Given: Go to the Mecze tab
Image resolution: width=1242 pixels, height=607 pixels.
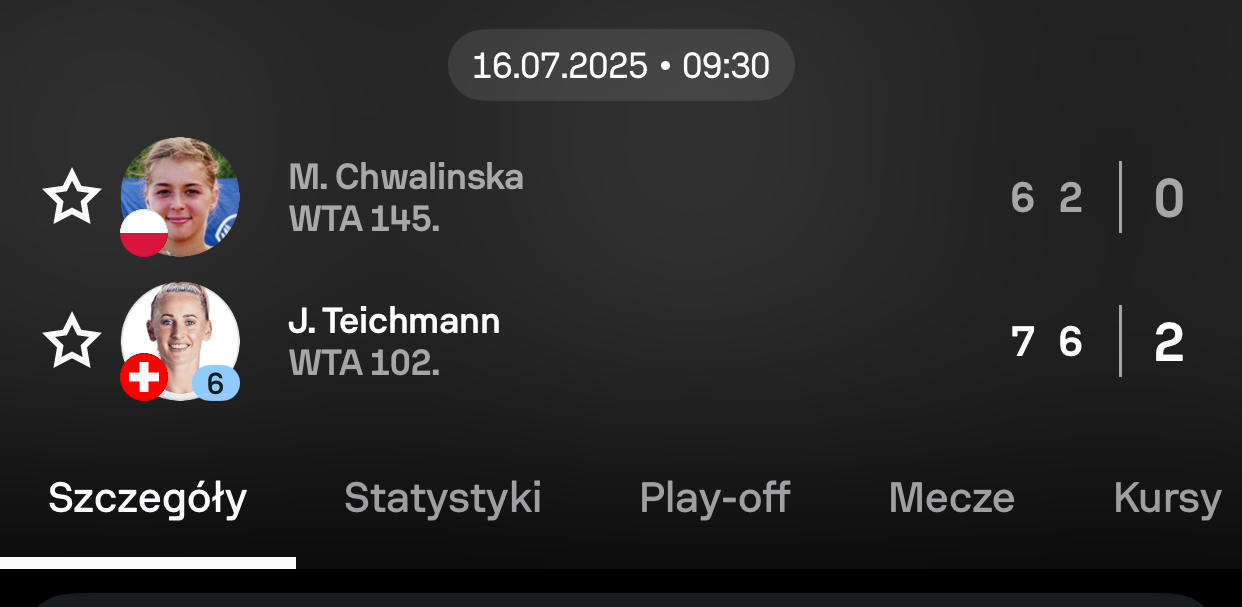Looking at the screenshot, I should [951, 498].
